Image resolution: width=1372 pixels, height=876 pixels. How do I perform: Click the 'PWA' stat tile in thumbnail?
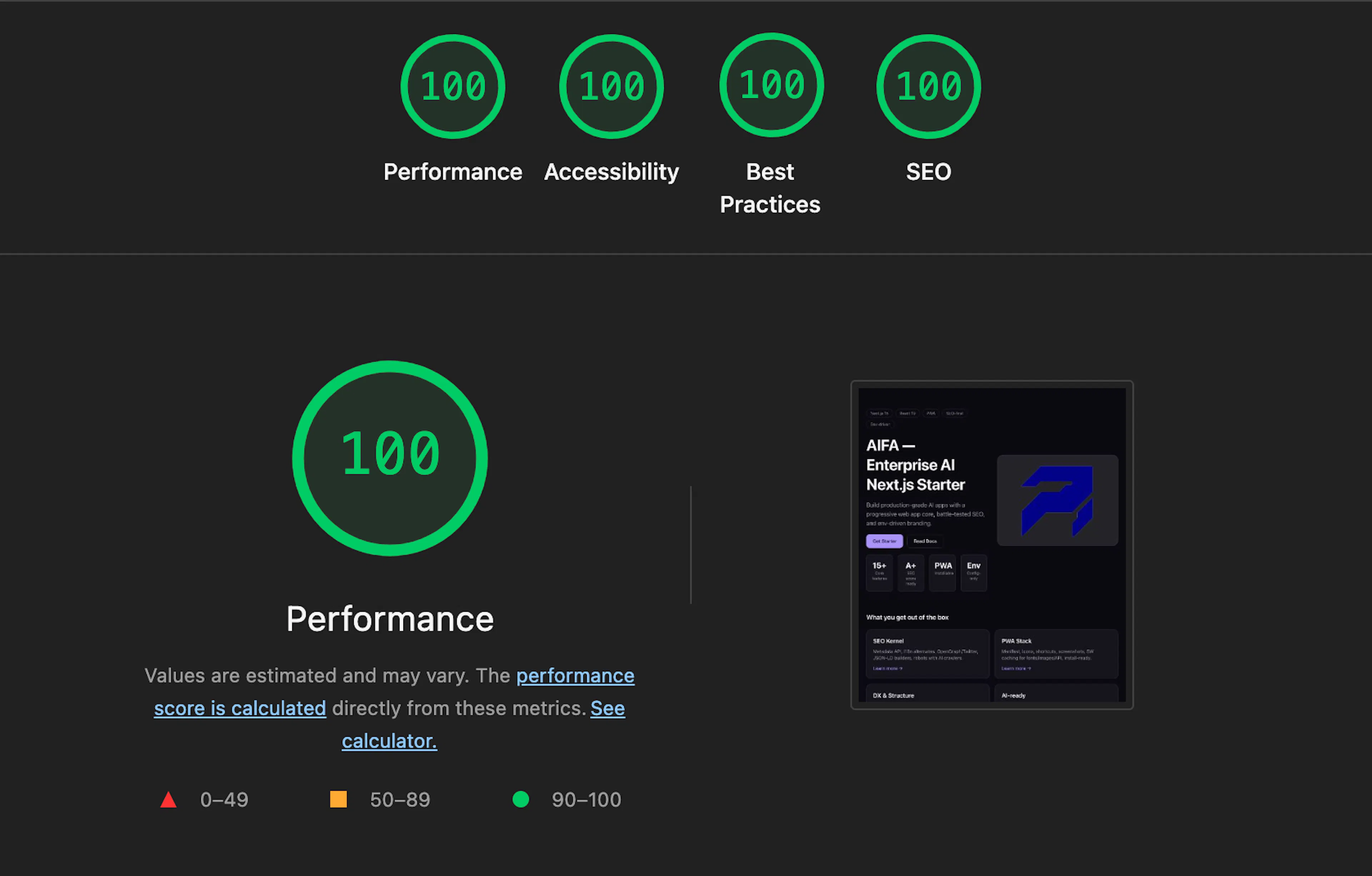pos(943,573)
